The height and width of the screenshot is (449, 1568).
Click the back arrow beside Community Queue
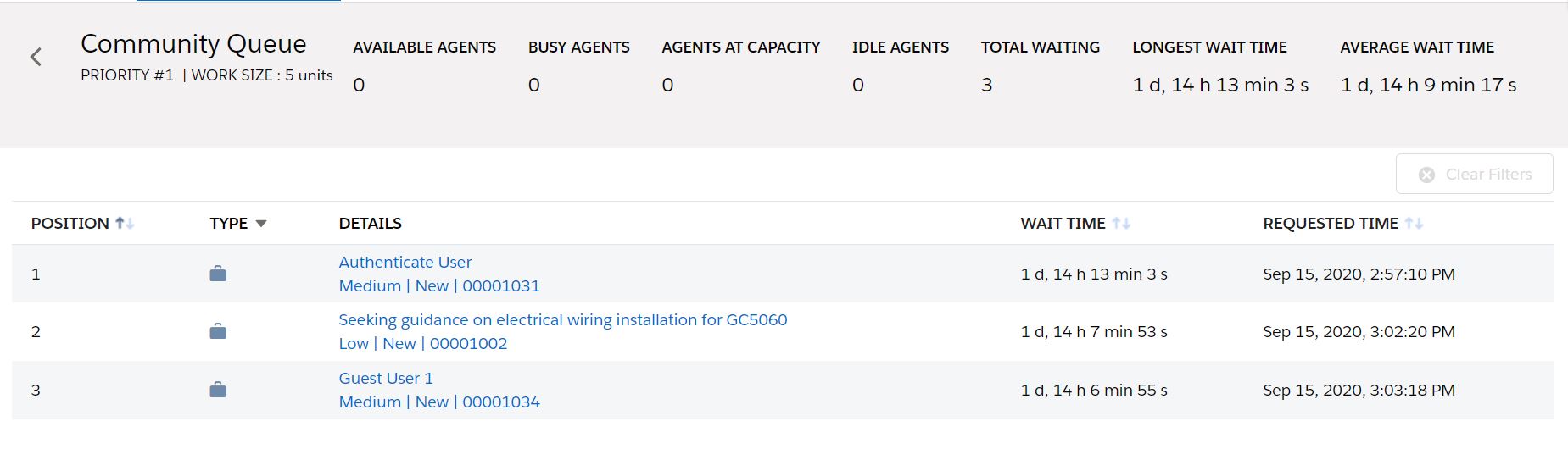click(x=36, y=58)
